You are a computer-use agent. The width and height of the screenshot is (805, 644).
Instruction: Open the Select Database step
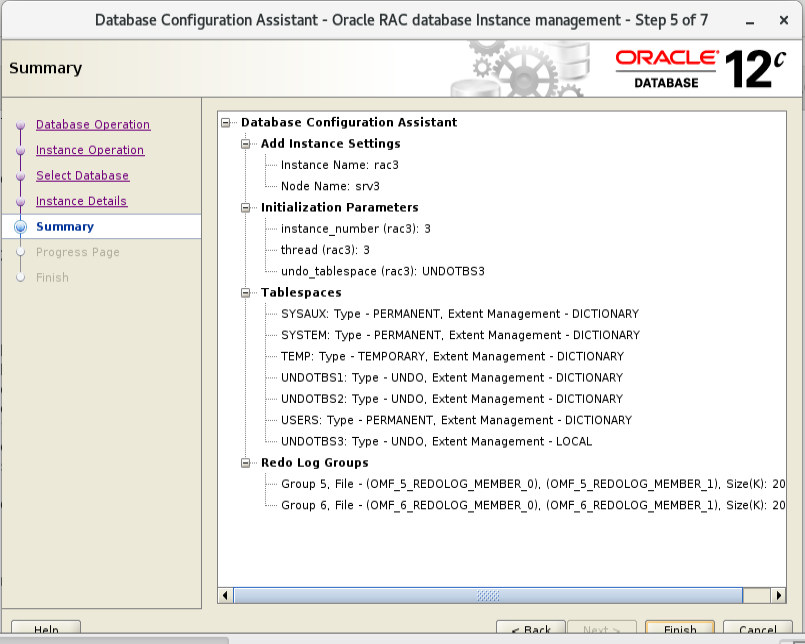pos(82,176)
